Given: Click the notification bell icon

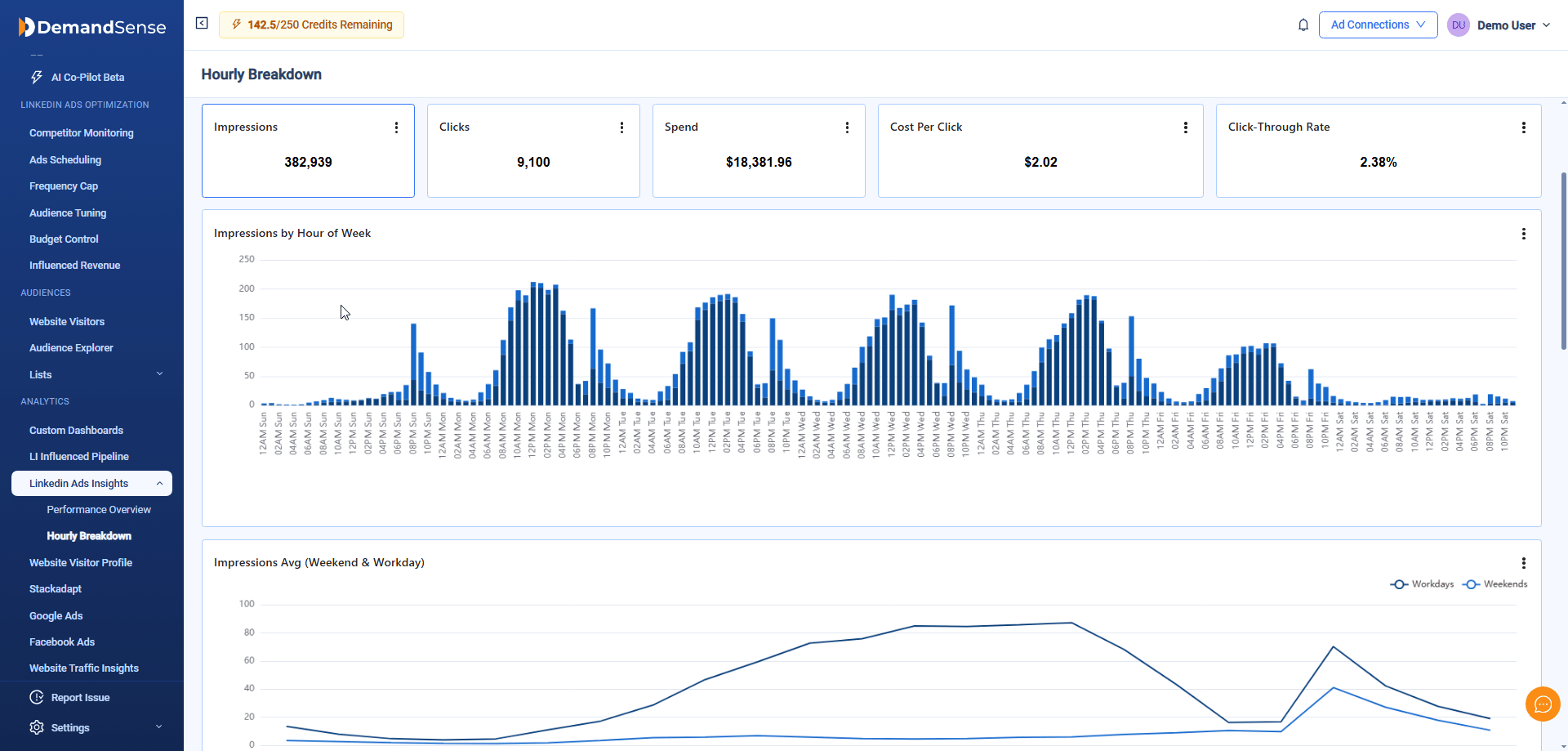Looking at the screenshot, I should pos(1303,25).
